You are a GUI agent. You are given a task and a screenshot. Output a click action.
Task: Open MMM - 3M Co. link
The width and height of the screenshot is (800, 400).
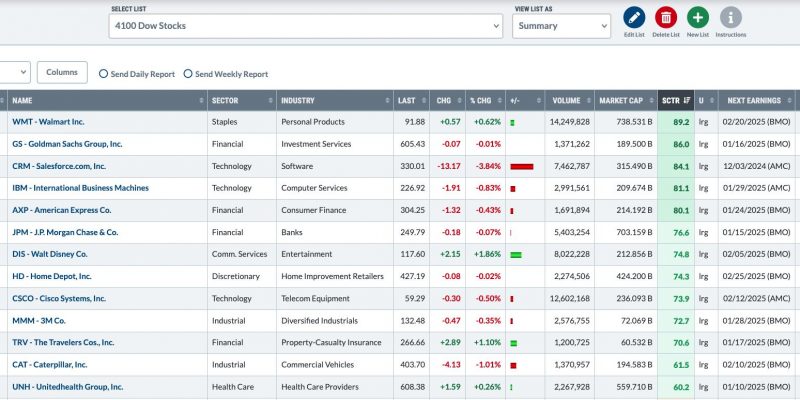click(x=39, y=320)
